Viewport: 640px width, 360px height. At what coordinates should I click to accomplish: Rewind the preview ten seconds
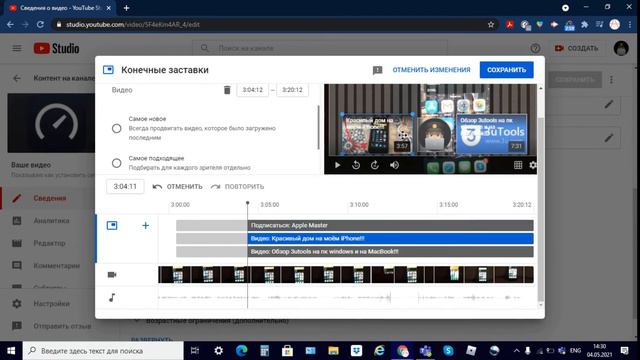[356, 165]
